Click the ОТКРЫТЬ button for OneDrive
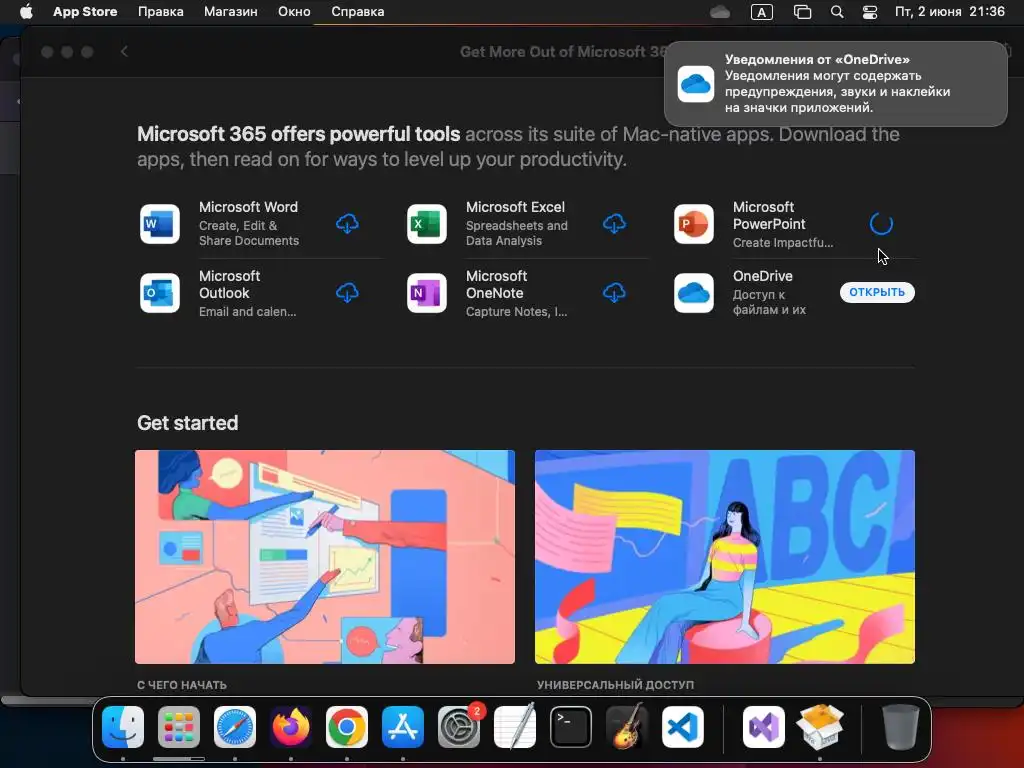This screenshot has height=768, width=1024. pyautogui.click(x=877, y=292)
